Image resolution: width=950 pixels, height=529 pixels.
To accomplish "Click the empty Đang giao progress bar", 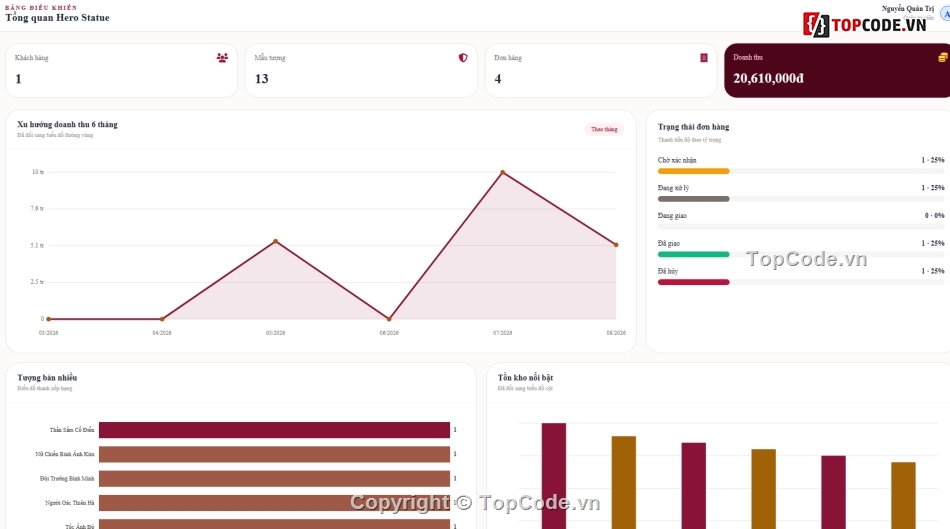I will point(801,227).
